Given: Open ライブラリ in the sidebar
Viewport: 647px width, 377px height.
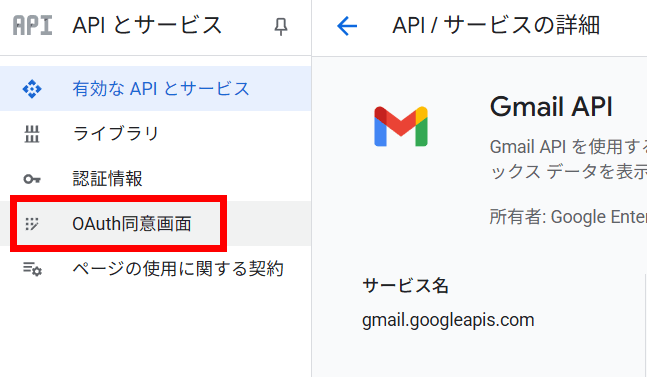Looking at the screenshot, I should coord(156,134).
